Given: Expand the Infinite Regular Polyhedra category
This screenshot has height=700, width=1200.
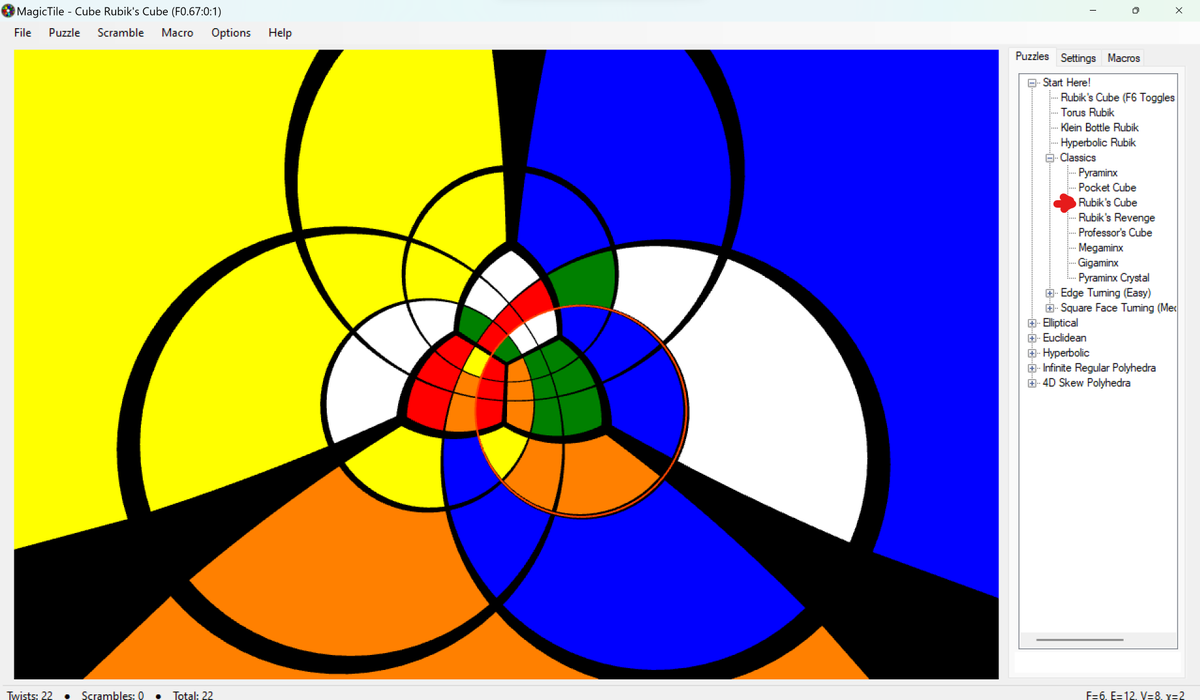Looking at the screenshot, I should pyautogui.click(x=1032, y=368).
